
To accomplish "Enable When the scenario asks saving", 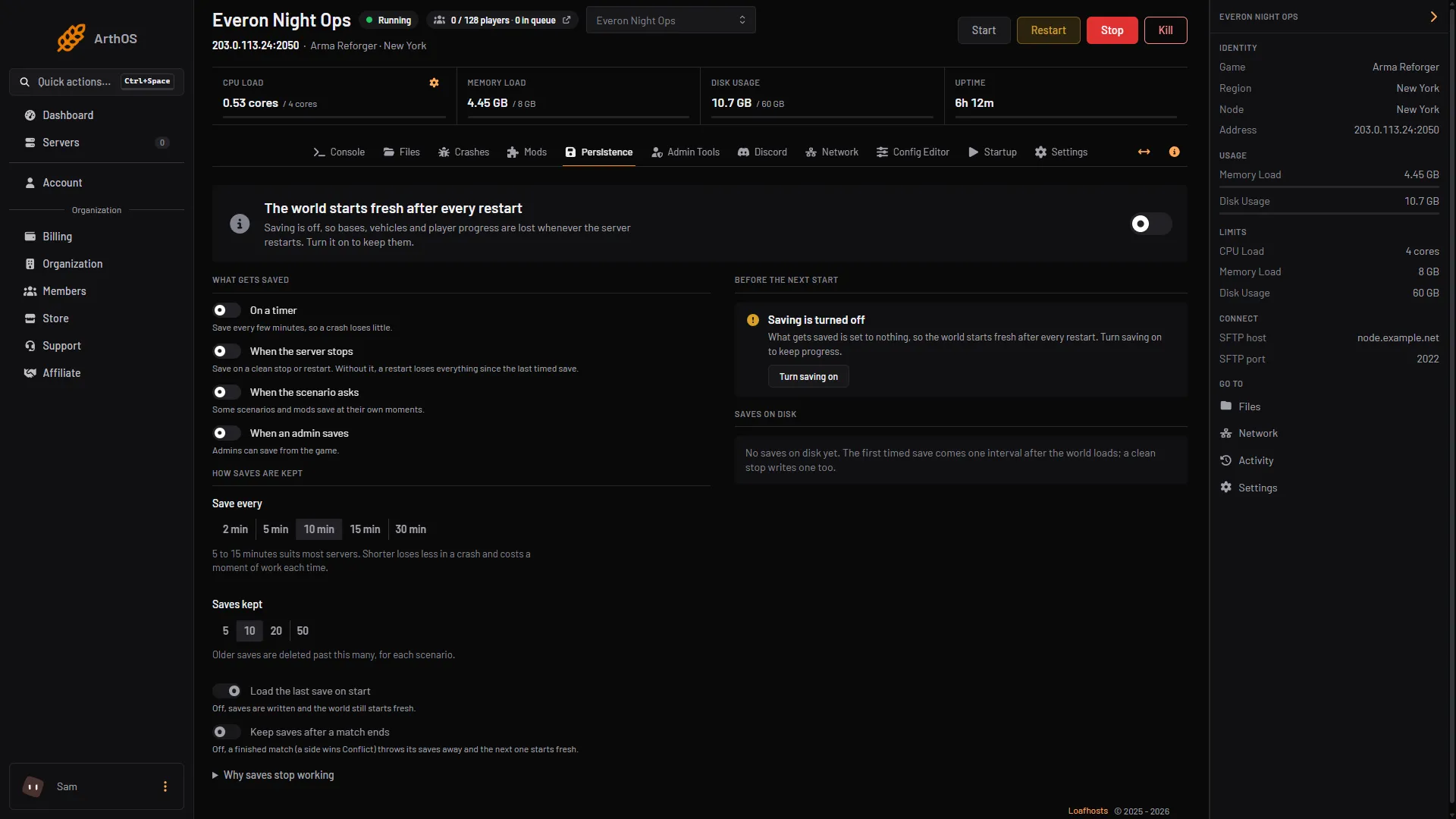I will tap(227, 392).
